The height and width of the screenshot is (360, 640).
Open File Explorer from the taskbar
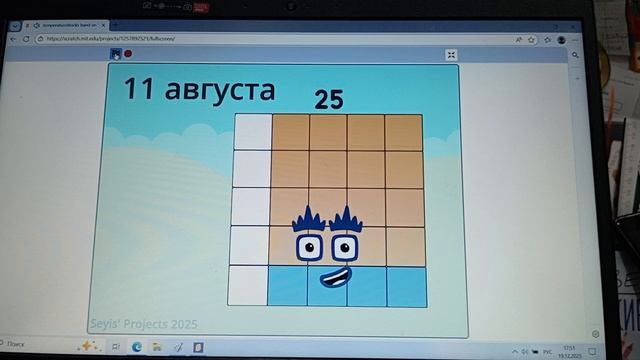[x=157, y=347]
